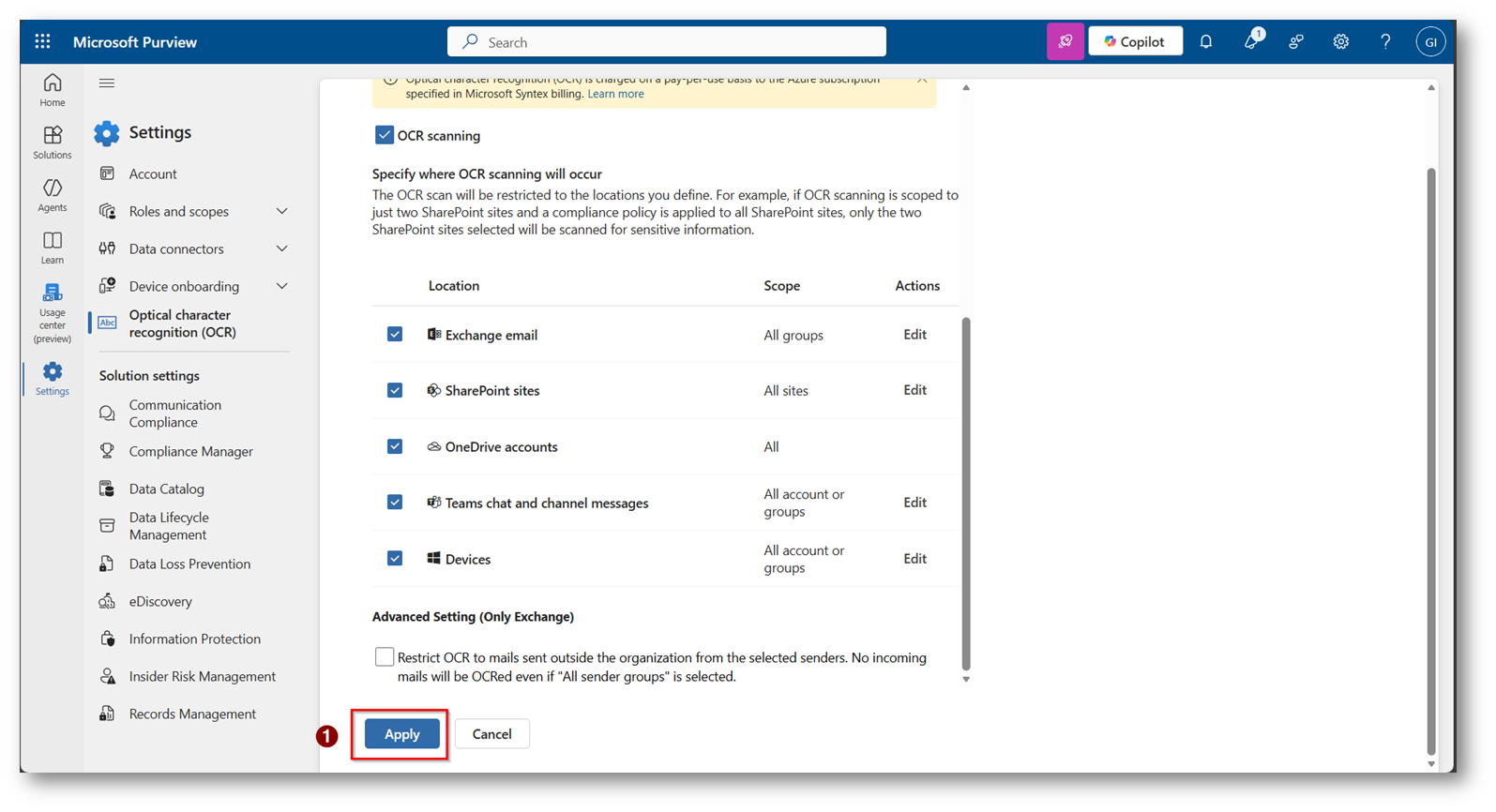Open the app launcher waffle icon
This screenshot has height=812, width=1496.
point(42,41)
